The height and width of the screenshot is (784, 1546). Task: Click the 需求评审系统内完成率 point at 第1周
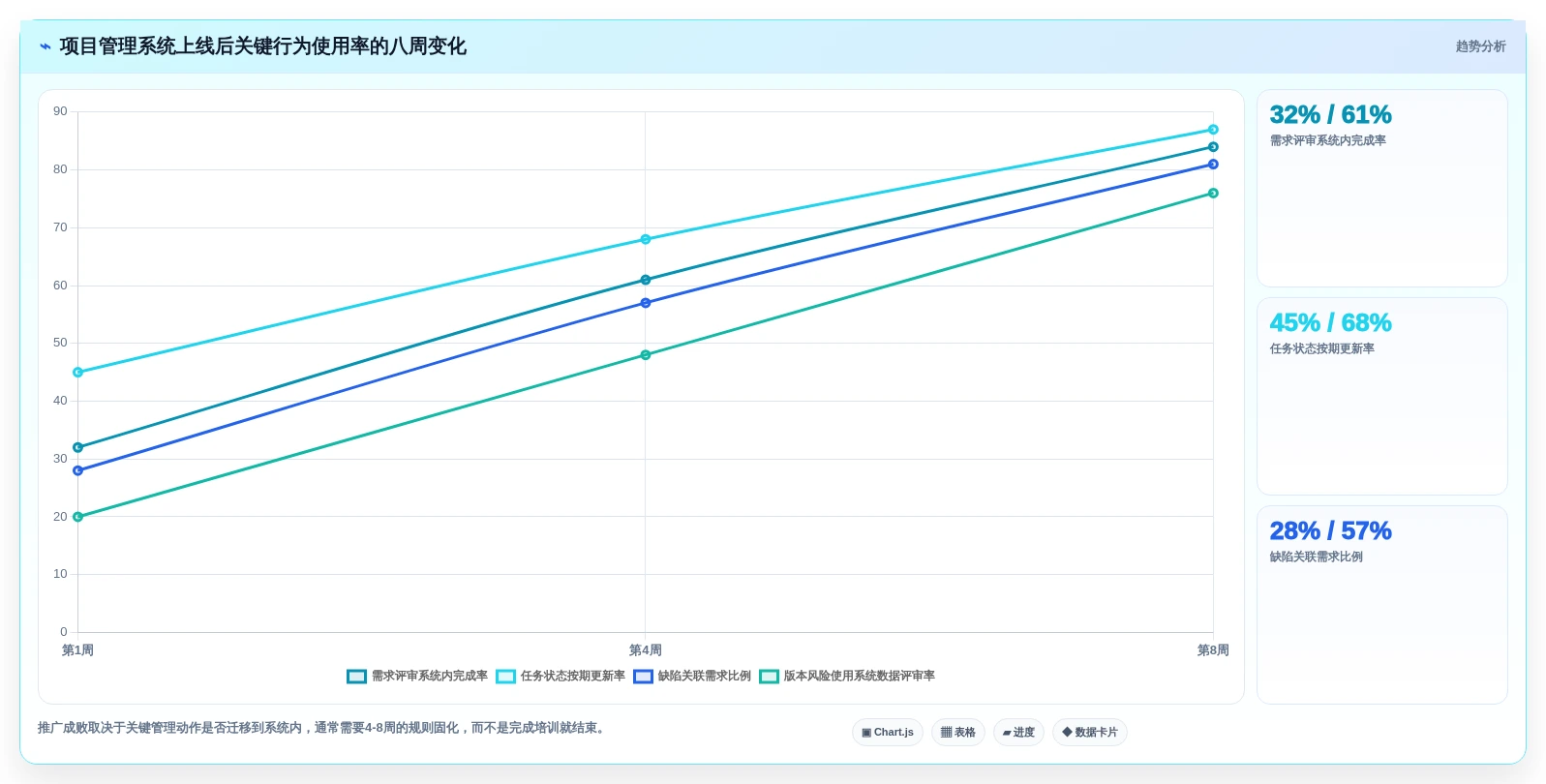[x=78, y=448]
